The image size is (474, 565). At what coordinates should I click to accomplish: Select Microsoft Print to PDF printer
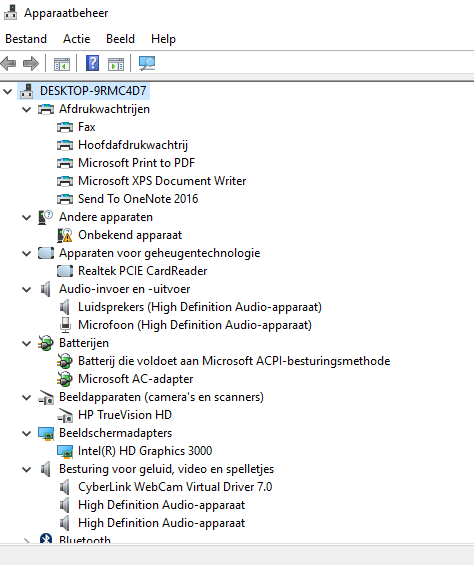[136, 163]
